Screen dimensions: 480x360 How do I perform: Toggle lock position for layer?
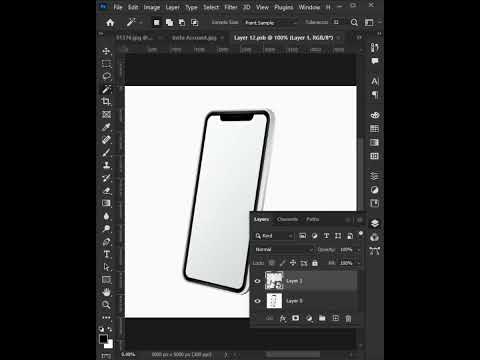pos(293,263)
